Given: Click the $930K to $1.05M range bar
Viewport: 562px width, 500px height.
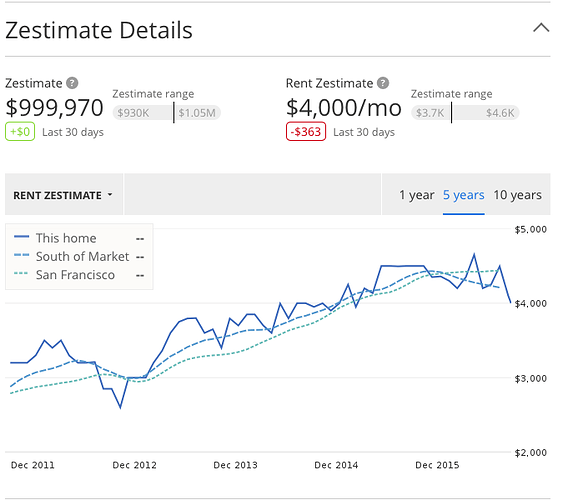Looking at the screenshot, I should click(x=167, y=113).
